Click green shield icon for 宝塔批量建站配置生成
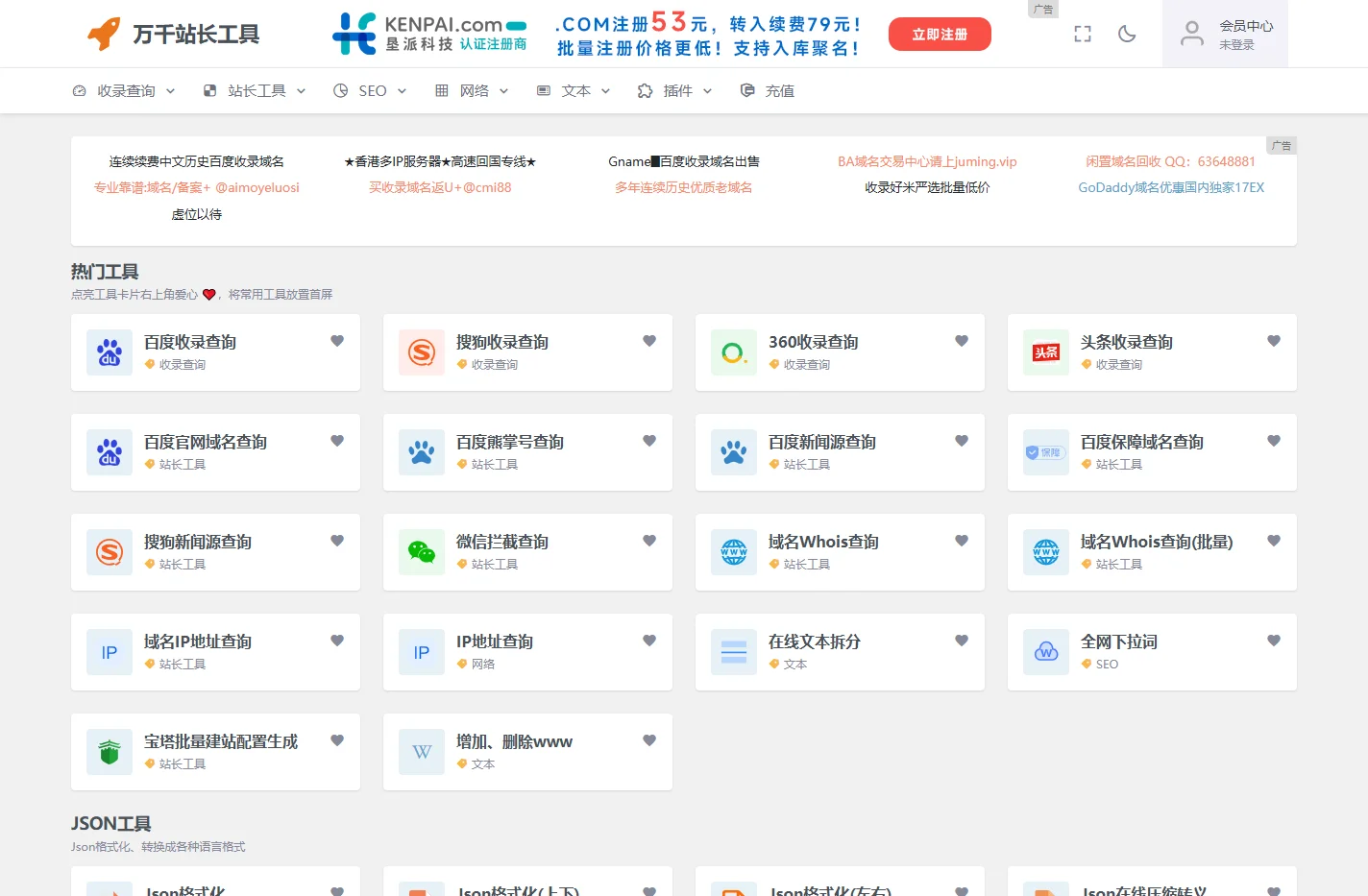Screen dimensions: 1368x896 point(110,752)
